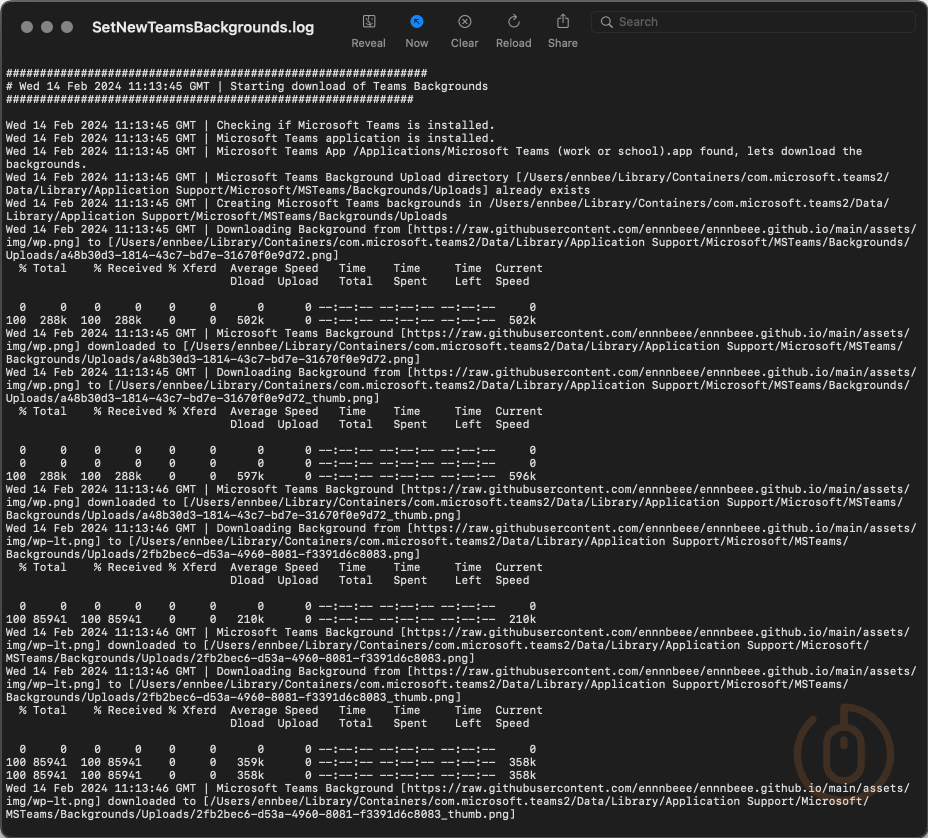This screenshot has width=928, height=838.
Task: Click the first row of hash characters
Action: [x=216, y=73]
